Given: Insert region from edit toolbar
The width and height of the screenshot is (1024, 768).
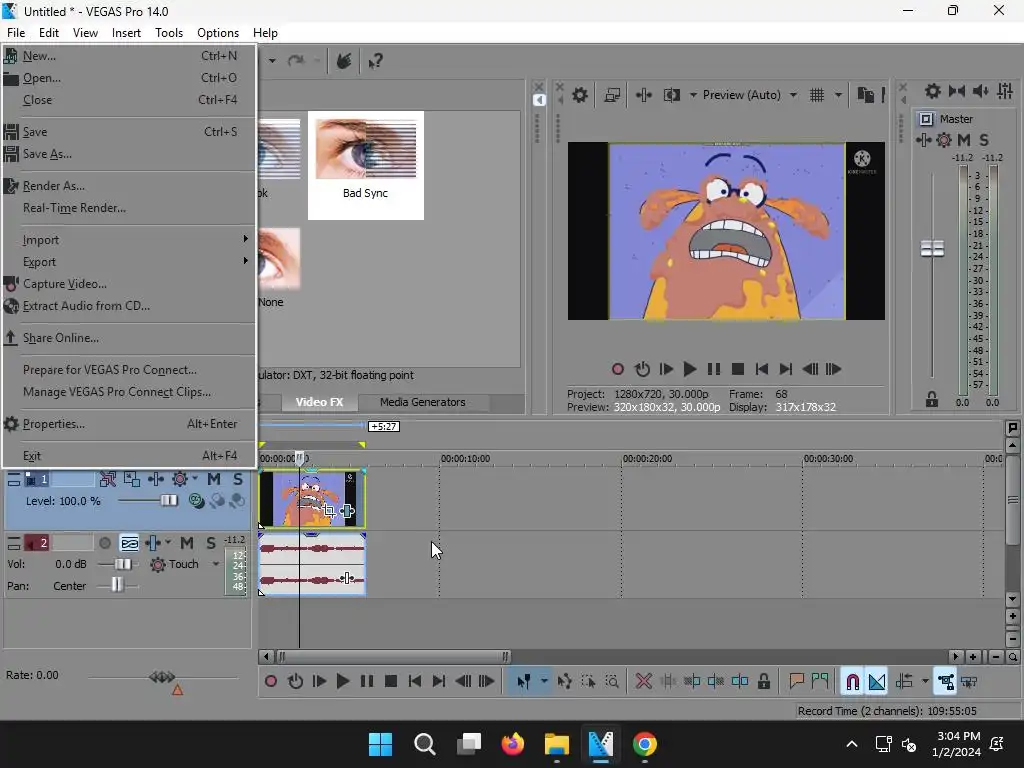Looking at the screenshot, I should (x=820, y=682).
